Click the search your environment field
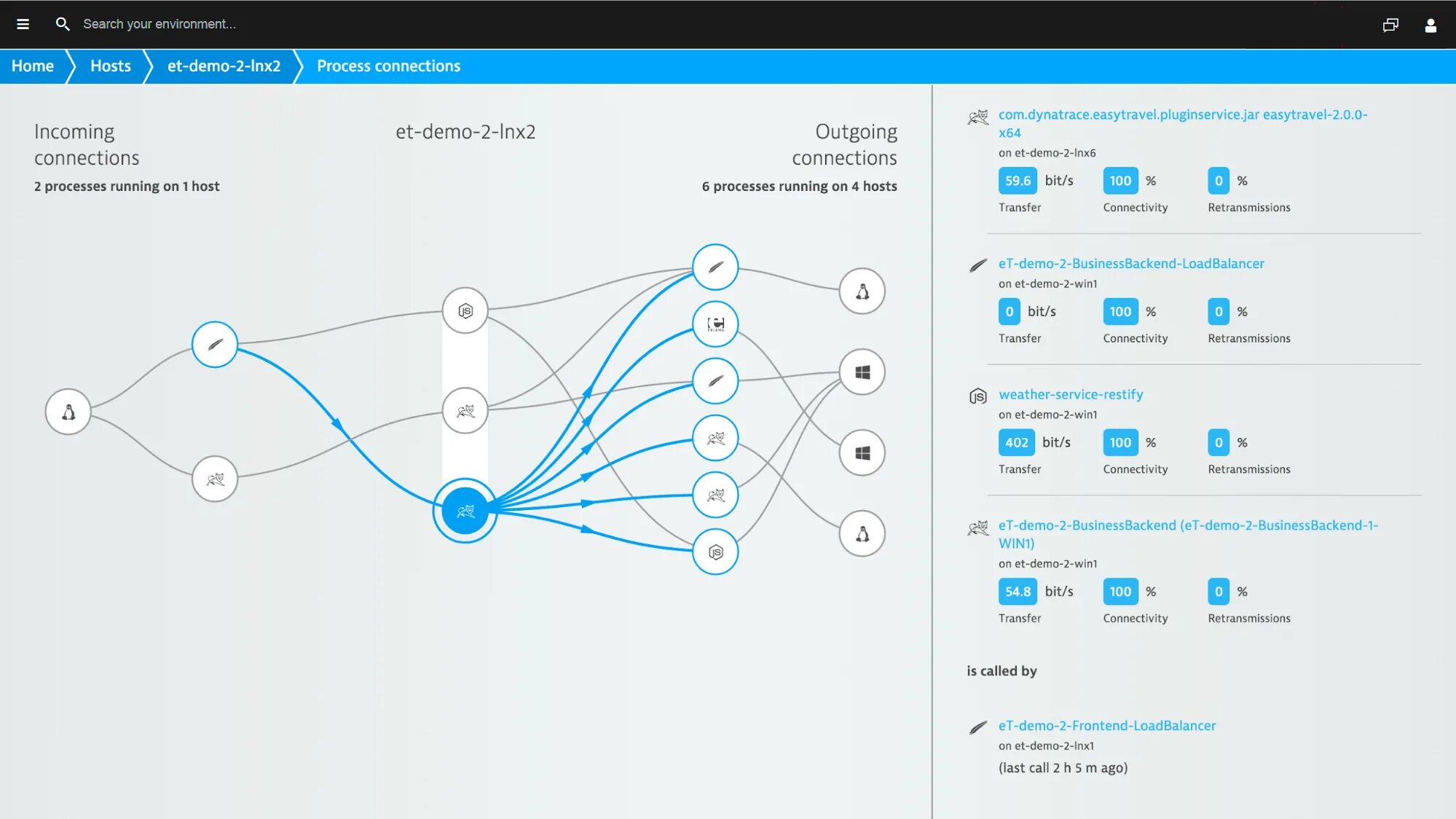 (x=160, y=24)
